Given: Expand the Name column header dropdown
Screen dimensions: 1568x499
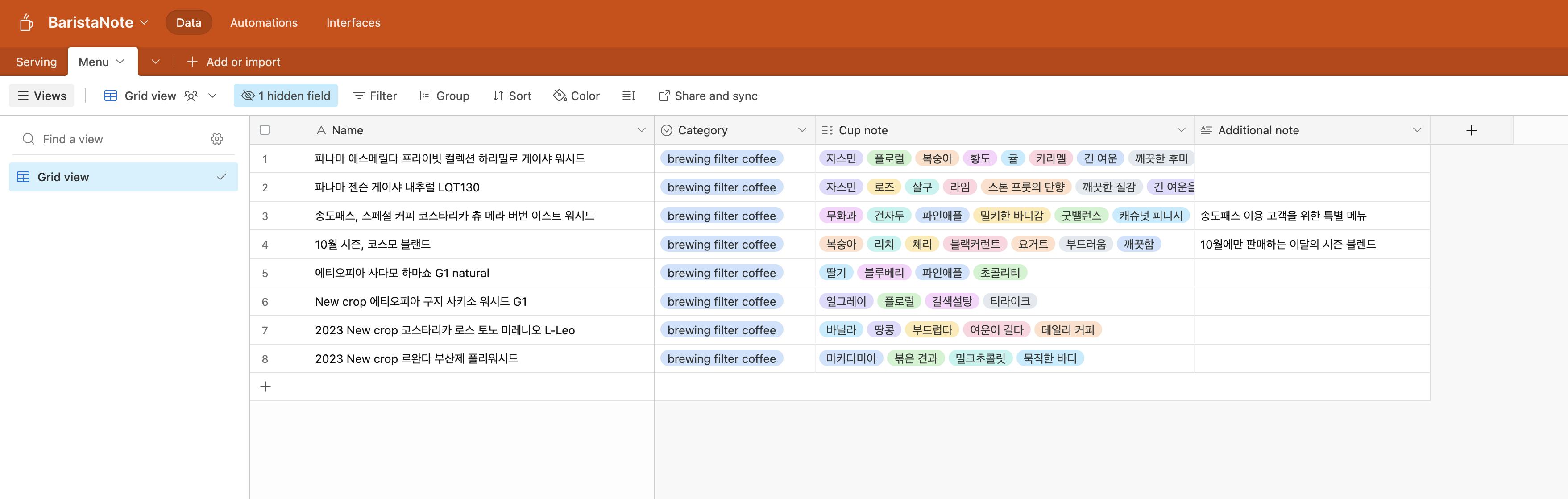Looking at the screenshot, I should (641, 130).
